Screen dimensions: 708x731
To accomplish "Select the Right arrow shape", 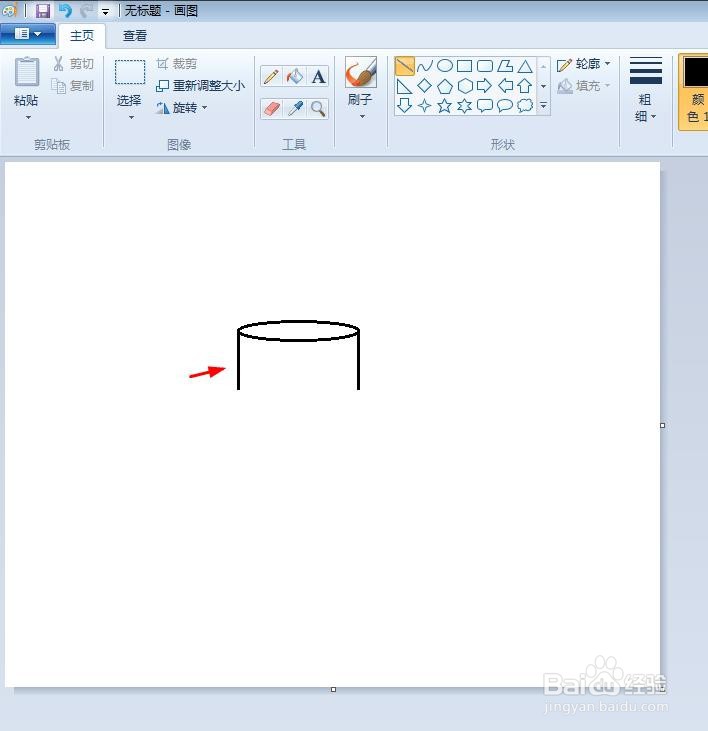I will tap(485, 86).
